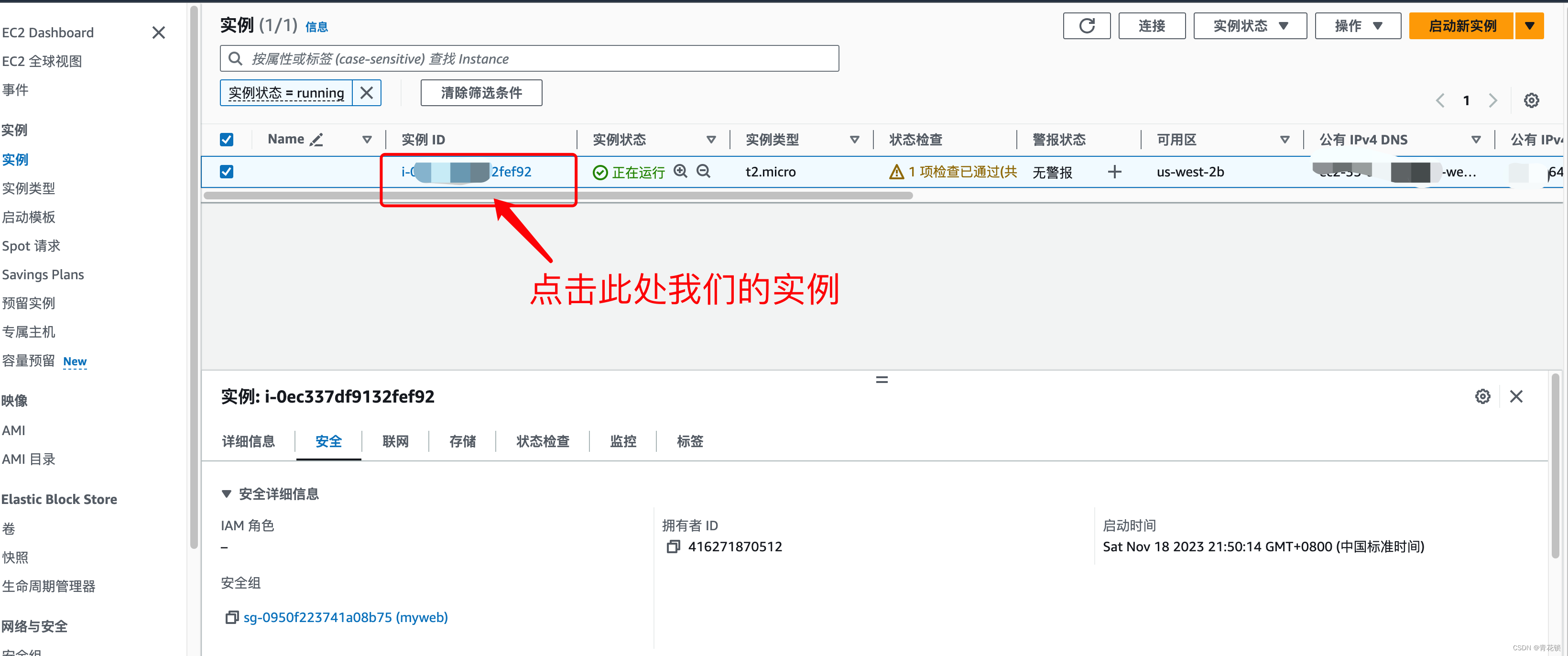Click the 容量预留 New badge link
Screen dimensions: 1568x656
click(75, 361)
